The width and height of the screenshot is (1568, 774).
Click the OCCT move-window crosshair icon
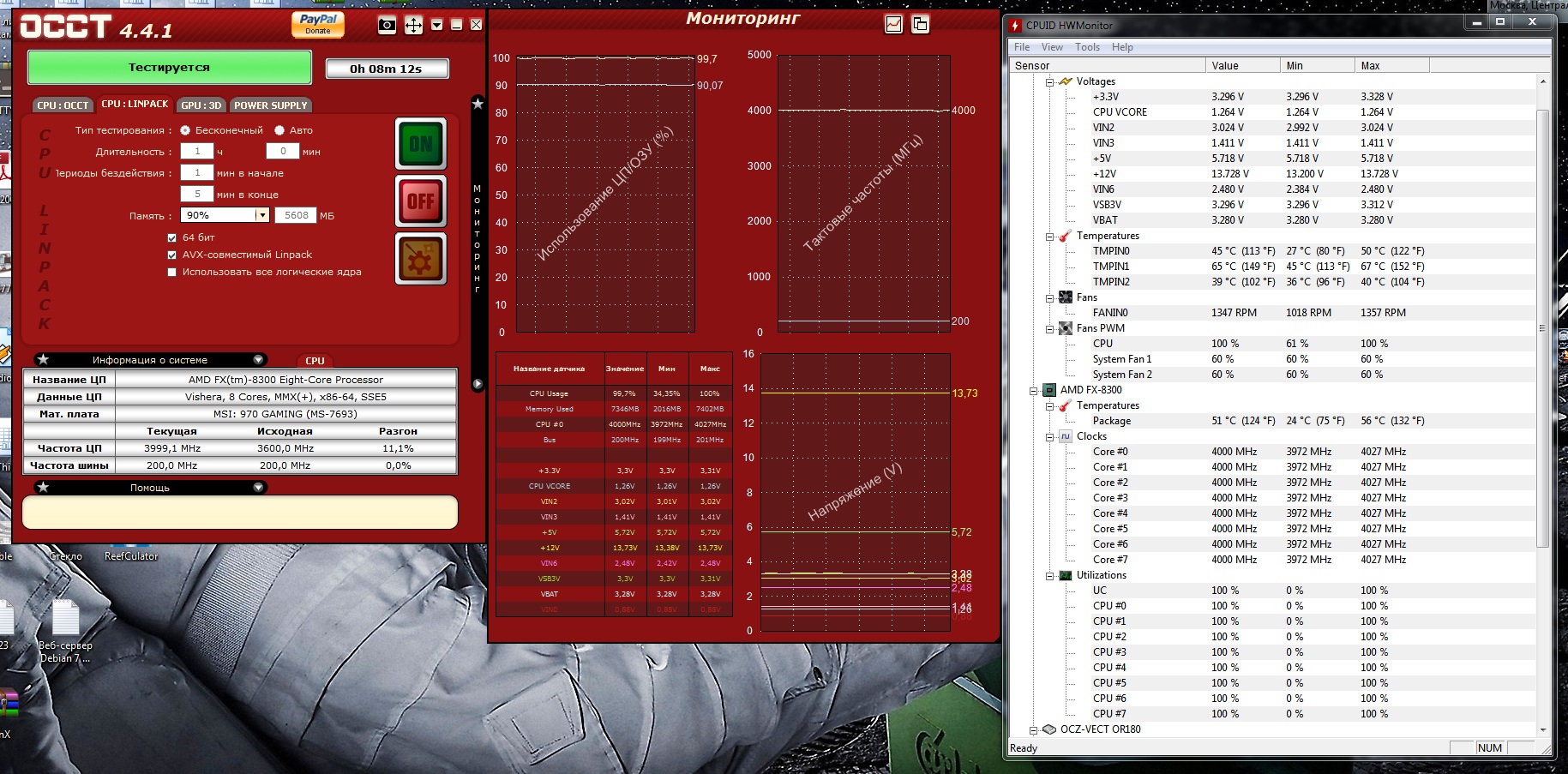[413, 25]
